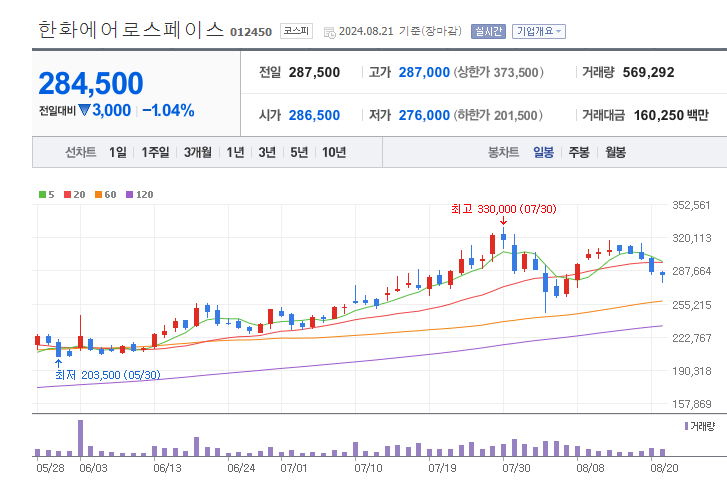Click the red 20-day moving average swatch
Image resolution: width=727 pixels, height=493 pixels.
coord(67,195)
